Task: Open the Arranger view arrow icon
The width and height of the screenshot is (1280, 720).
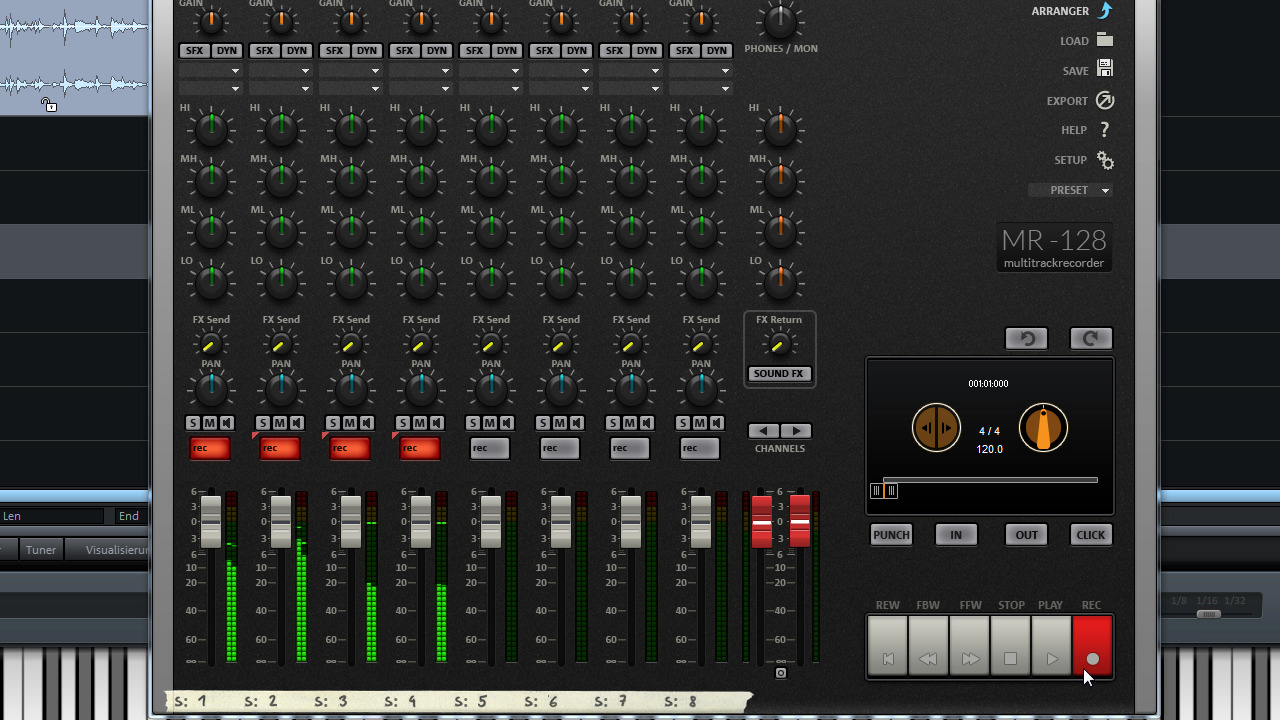Action: coord(1105,11)
